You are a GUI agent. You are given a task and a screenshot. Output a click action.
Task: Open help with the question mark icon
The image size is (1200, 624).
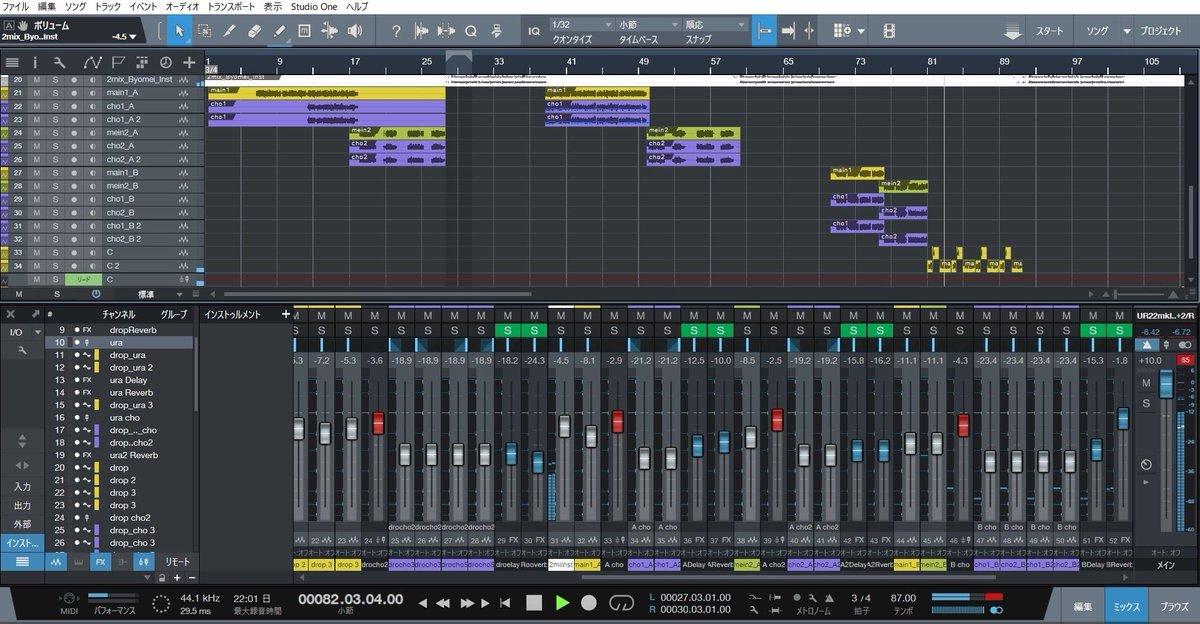pyautogui.click(x=396, y=31)
